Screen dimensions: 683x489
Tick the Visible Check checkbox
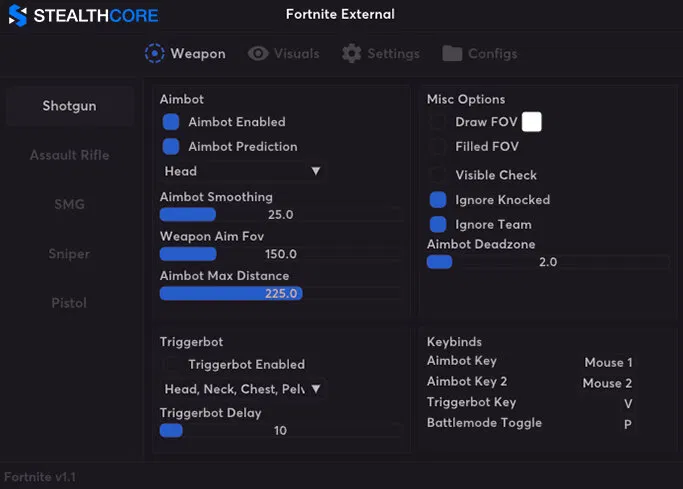438,175
